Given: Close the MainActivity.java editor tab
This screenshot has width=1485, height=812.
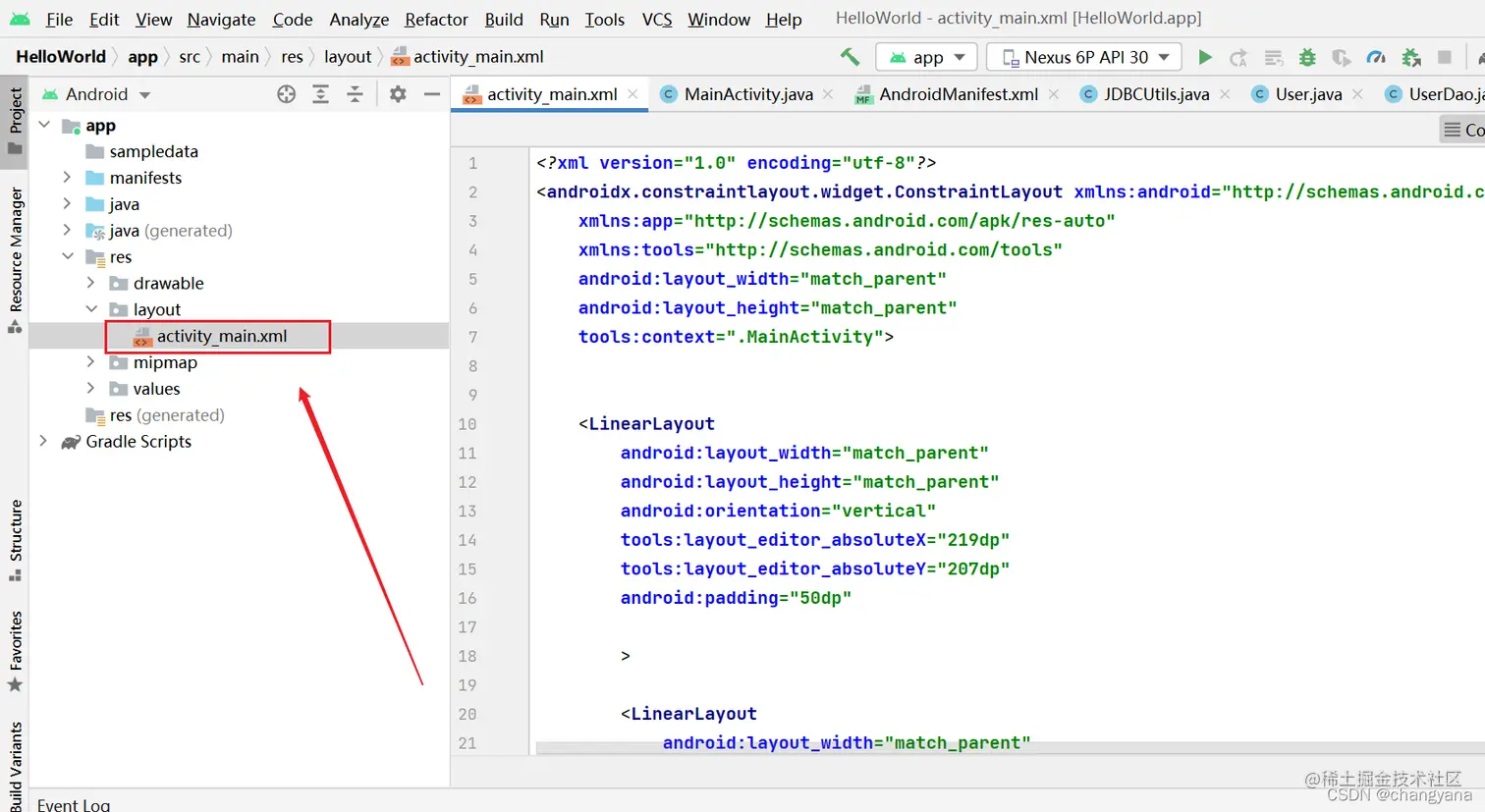Looking at the screenshot, I should click(828, 94).
